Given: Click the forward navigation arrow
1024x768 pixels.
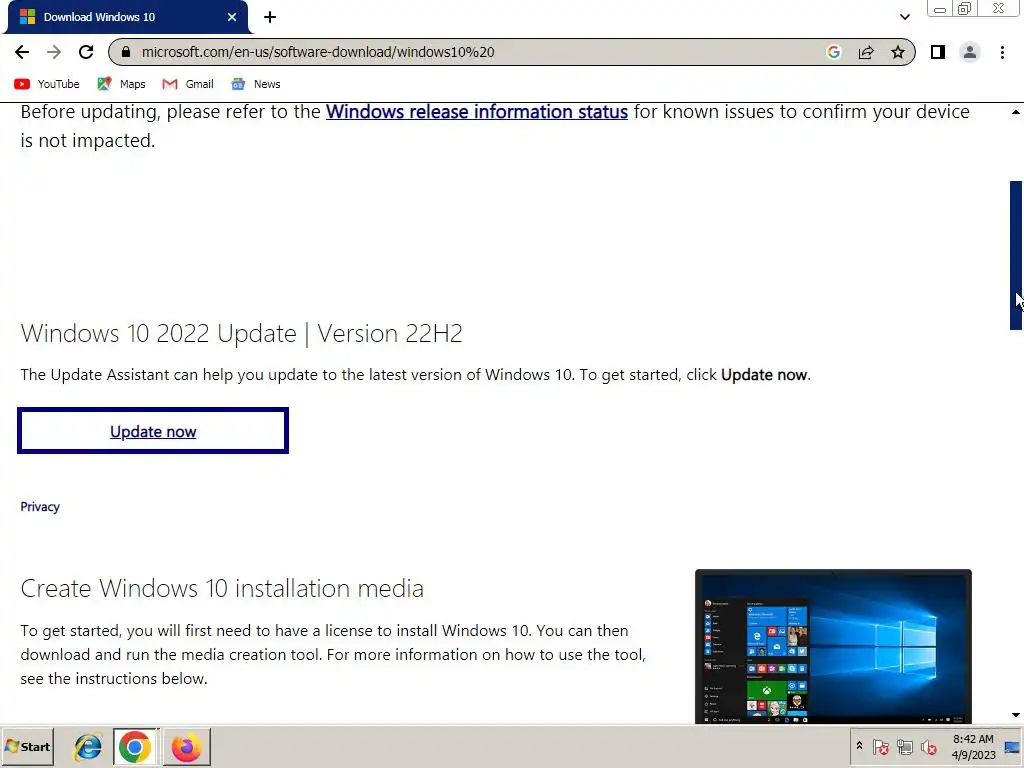Looking at the screenshot, I should point(54,52).
